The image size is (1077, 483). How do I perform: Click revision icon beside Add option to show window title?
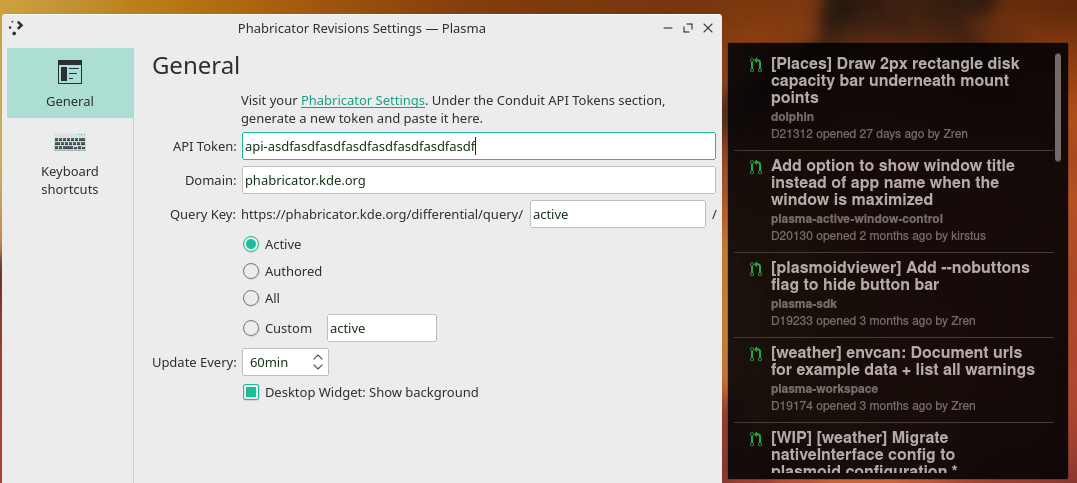point(756,166)
